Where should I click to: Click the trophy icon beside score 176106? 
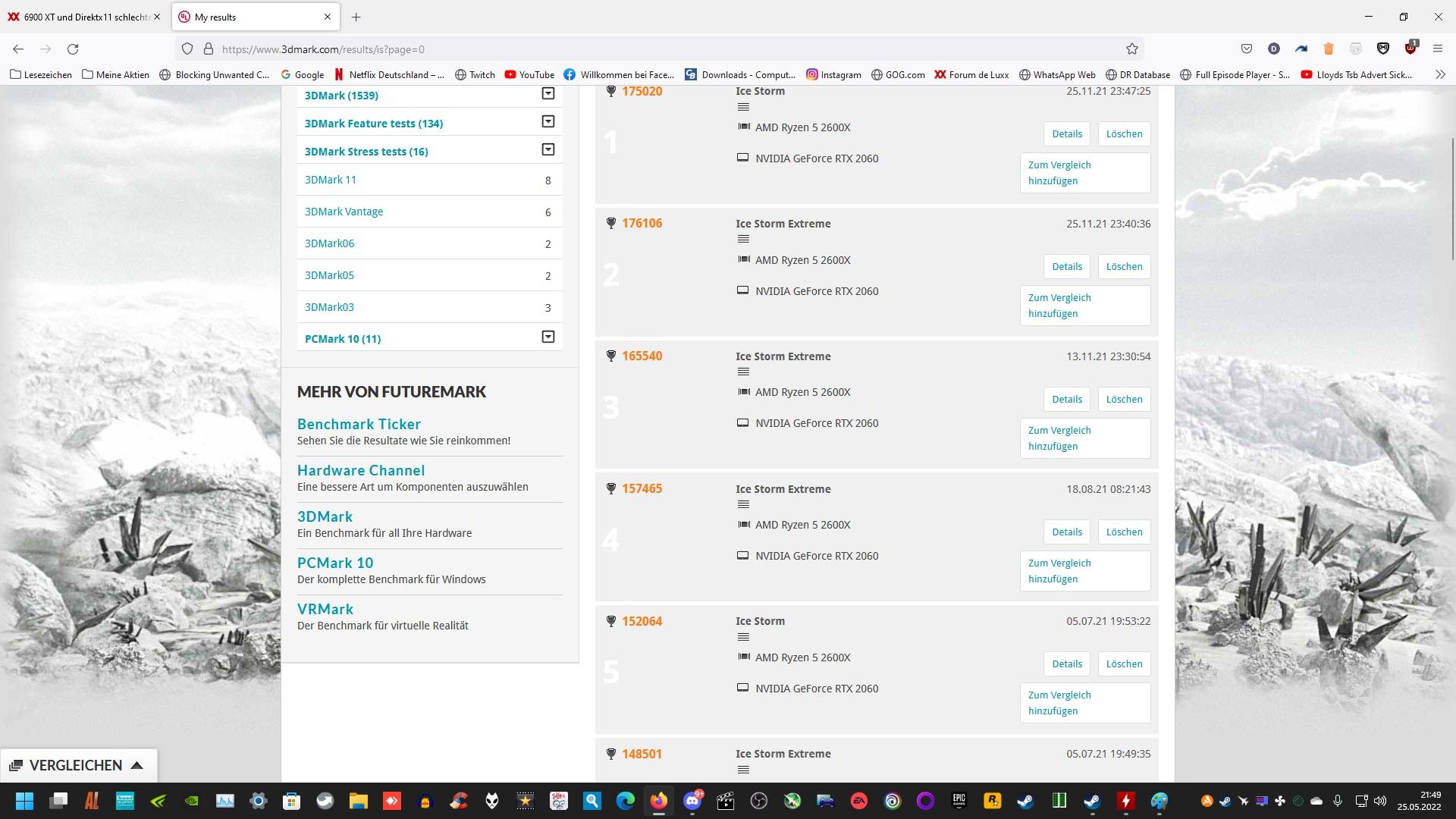point(611,223)
